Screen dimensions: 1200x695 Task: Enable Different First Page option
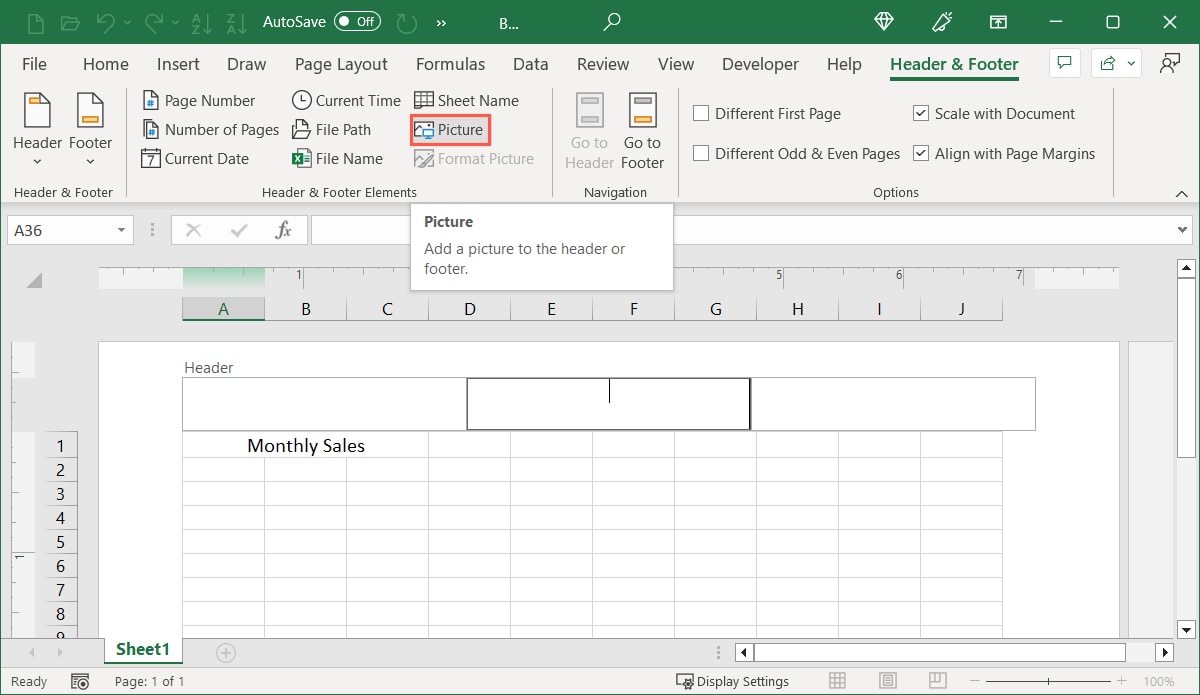(702, 114)
